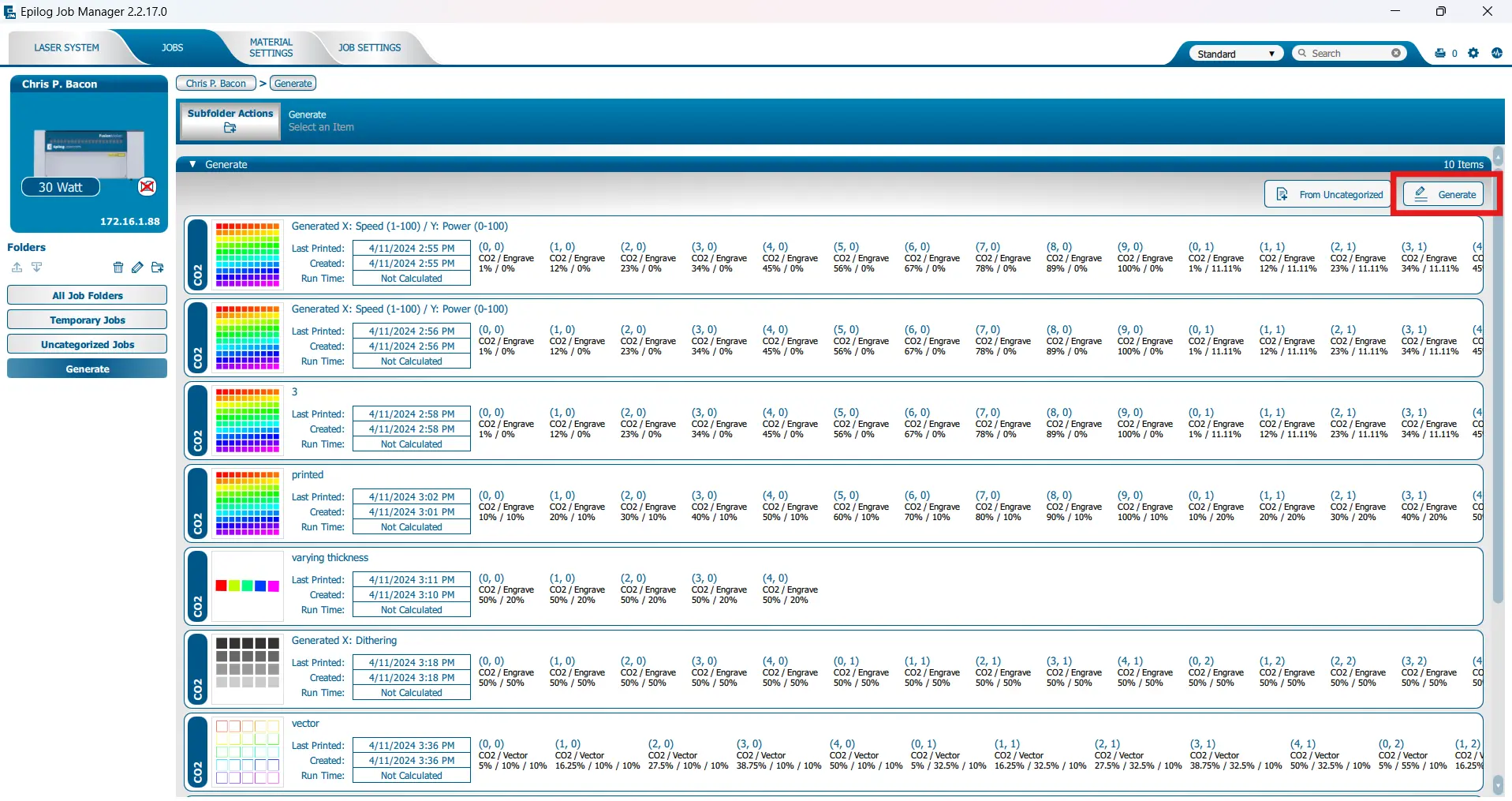The width and height of the screenshot is (1512, 801).
Task: Click the laser machine image thumbnail
Action: pyautogui.click(x=88, y=153)
